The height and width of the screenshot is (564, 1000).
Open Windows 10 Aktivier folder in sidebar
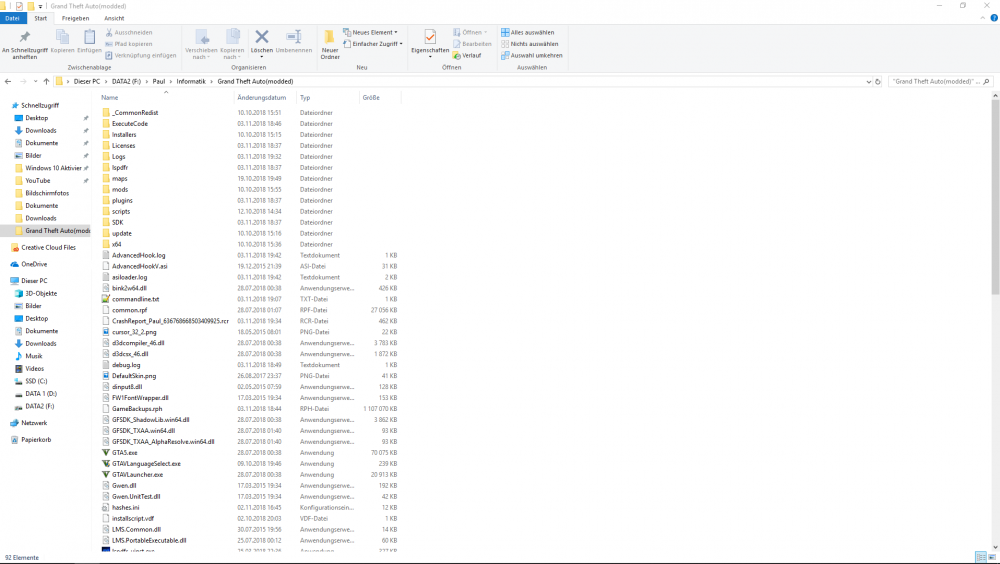52,168
